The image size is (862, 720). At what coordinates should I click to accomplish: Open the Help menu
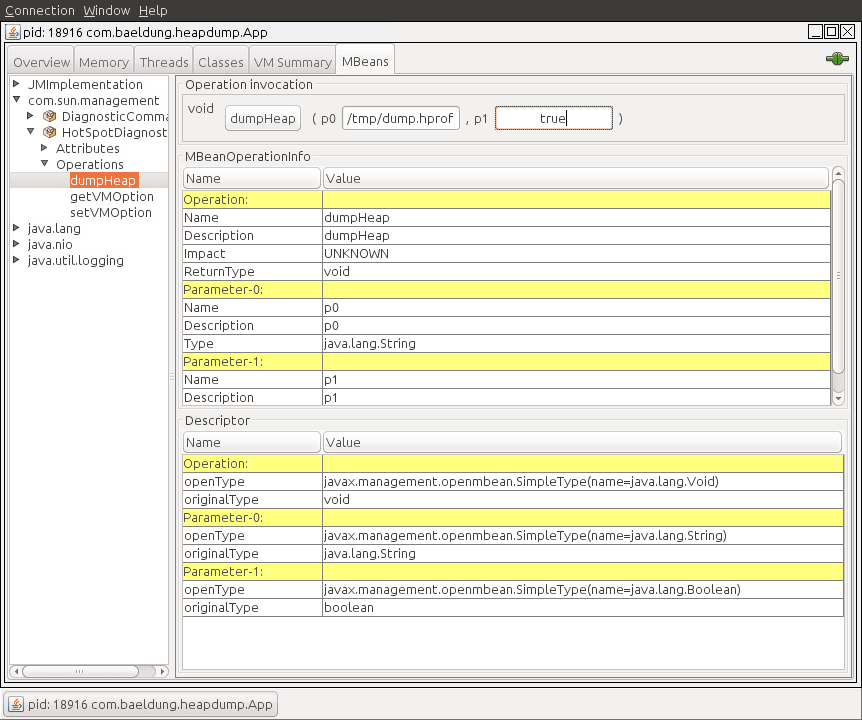point(153,10)
